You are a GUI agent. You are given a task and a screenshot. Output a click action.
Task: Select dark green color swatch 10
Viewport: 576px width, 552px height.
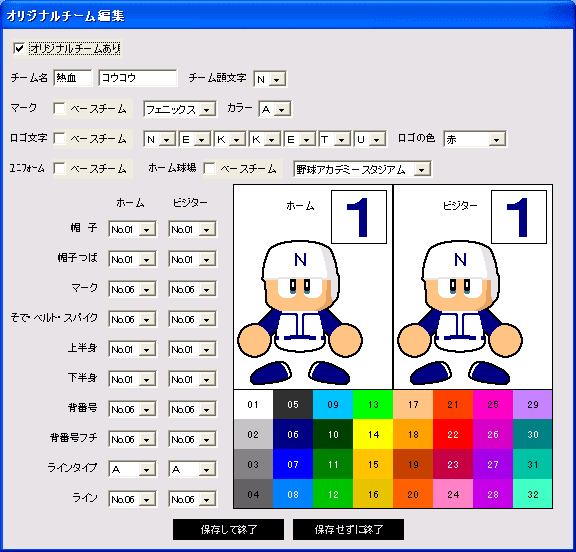333,434
